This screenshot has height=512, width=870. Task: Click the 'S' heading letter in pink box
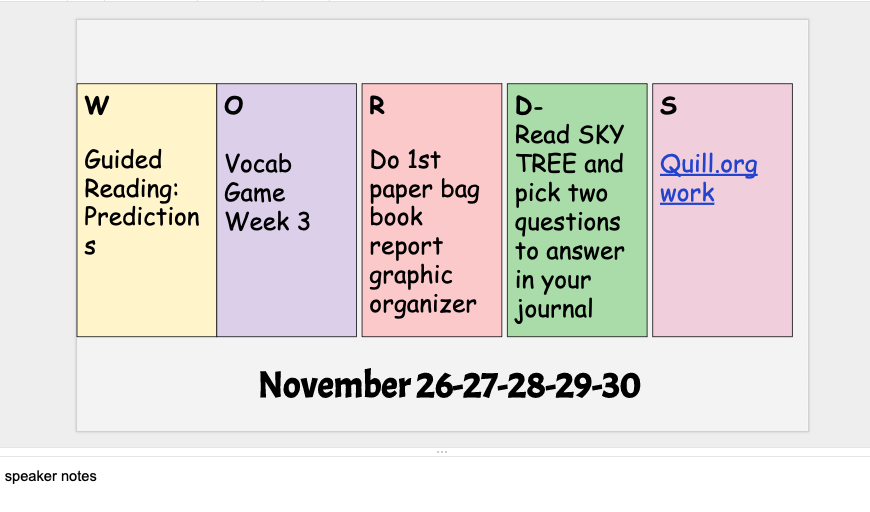(x=668, y=106)
